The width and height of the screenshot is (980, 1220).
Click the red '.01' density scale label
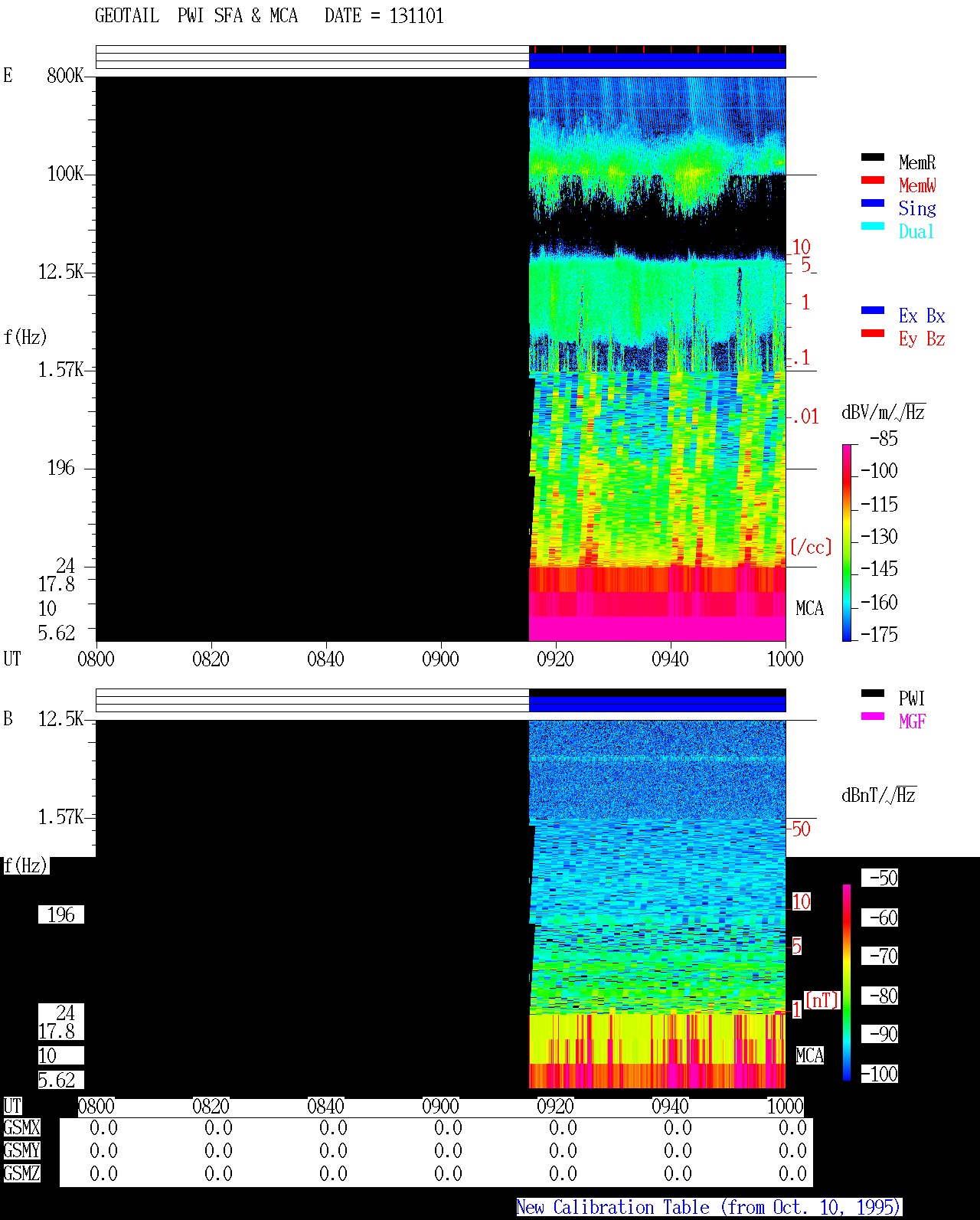click(x=805, y=417)
